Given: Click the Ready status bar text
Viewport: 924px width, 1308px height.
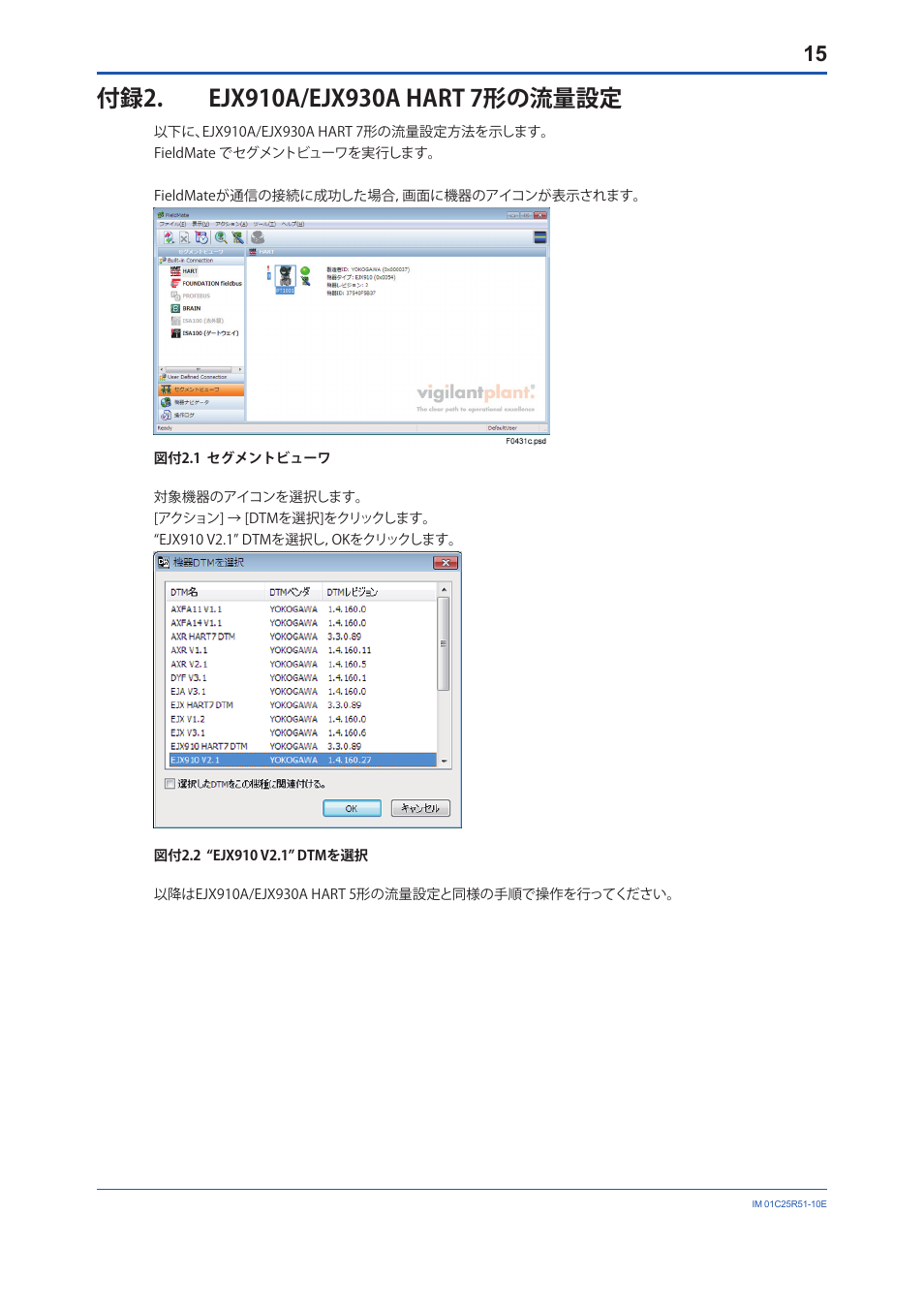Looking at the screenshot, I should pyautogui.click(x=166, y=428).
